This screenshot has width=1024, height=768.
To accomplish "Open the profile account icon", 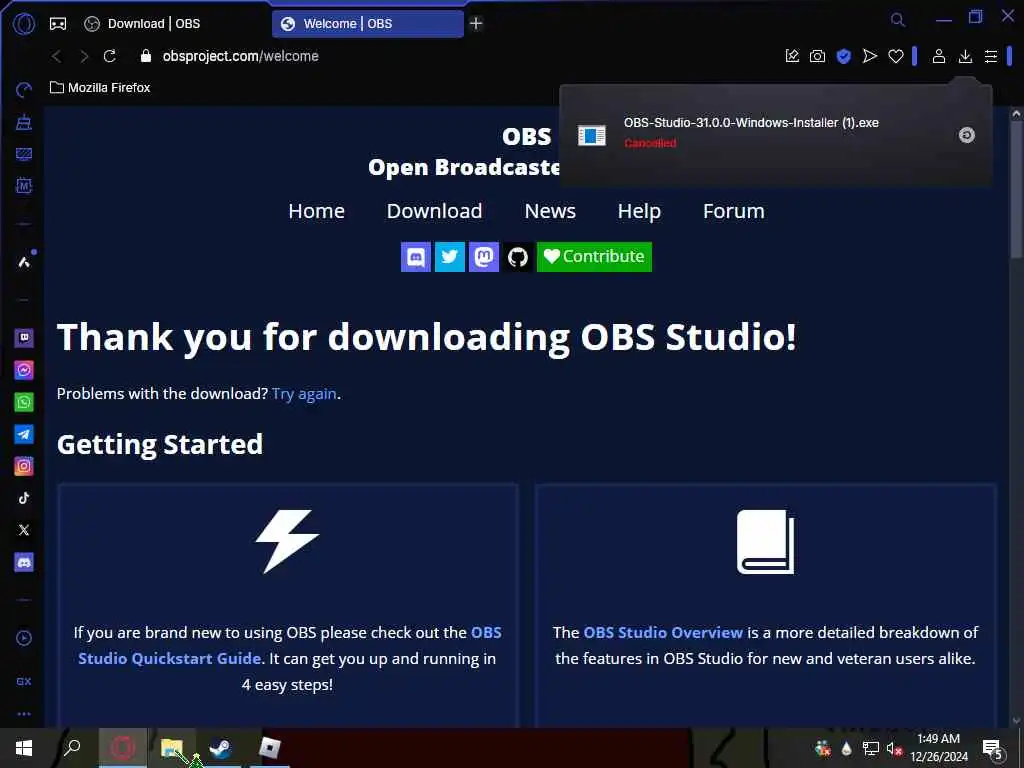I will tap(938, 56).
